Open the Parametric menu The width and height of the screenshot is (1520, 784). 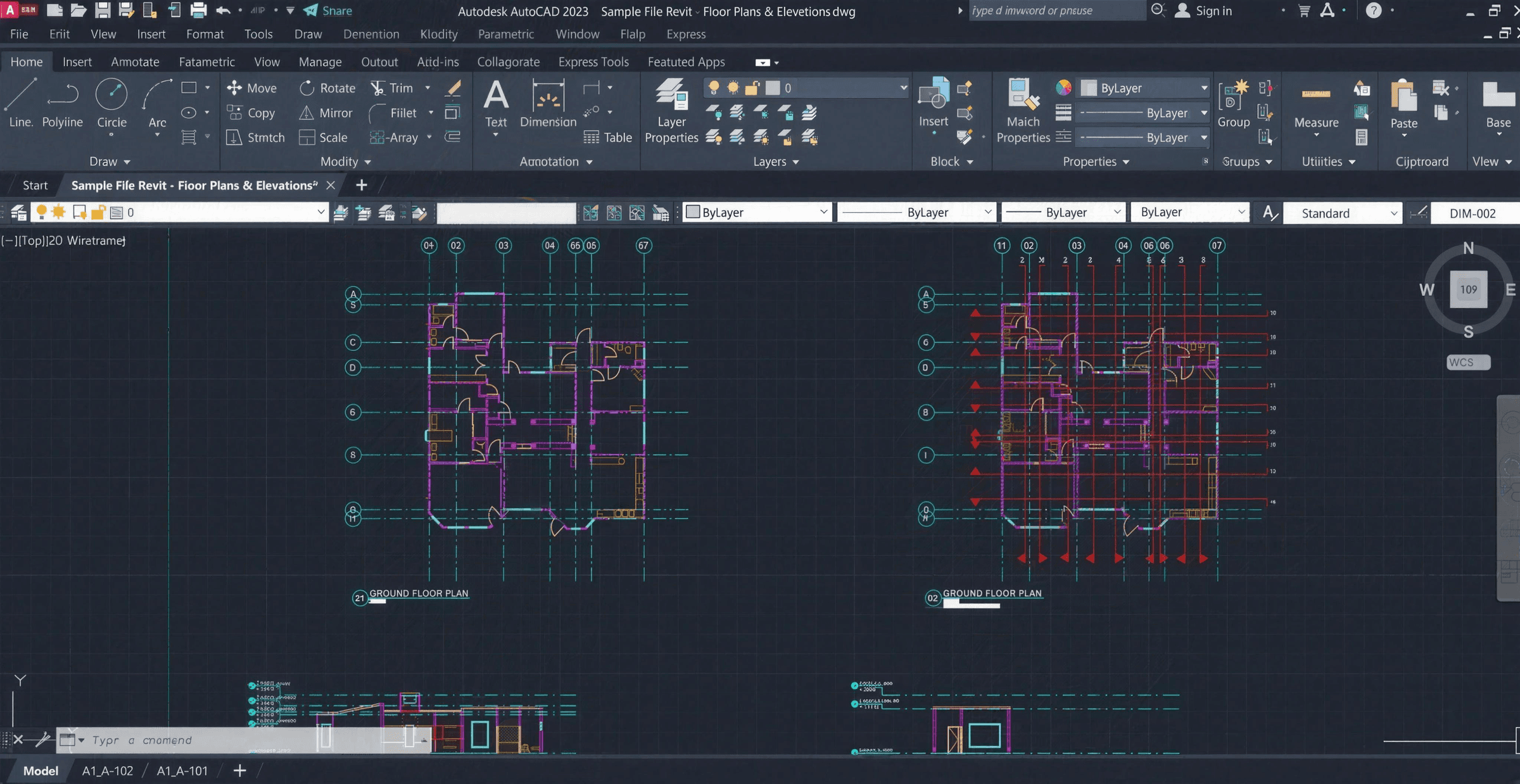pyautogui.click(x=505, y=34)
